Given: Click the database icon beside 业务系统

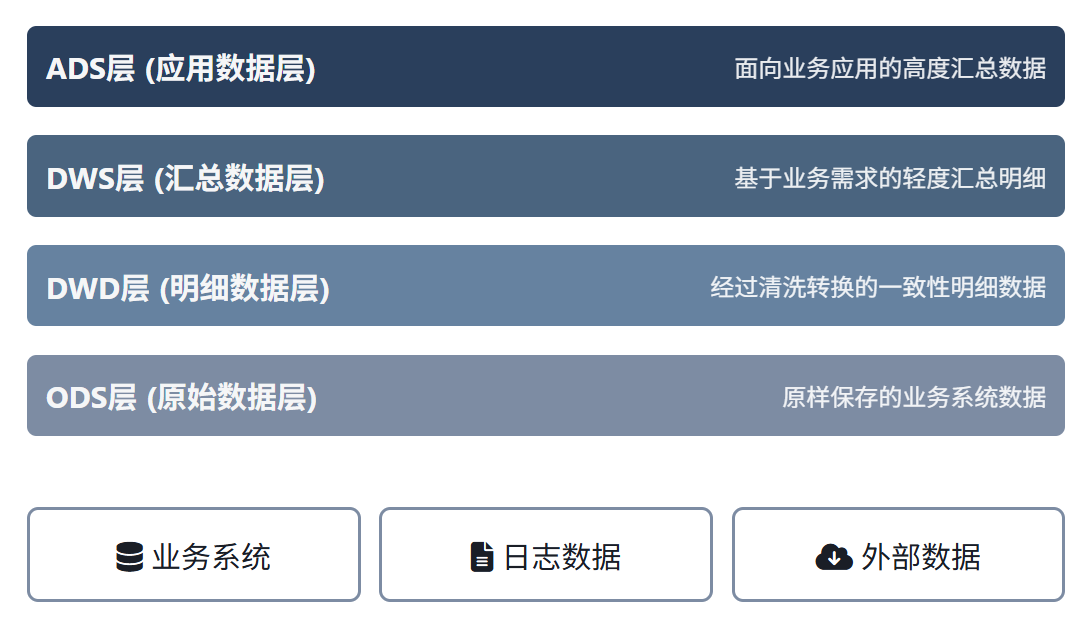Looking at the screenshot, I should (130, 557).
